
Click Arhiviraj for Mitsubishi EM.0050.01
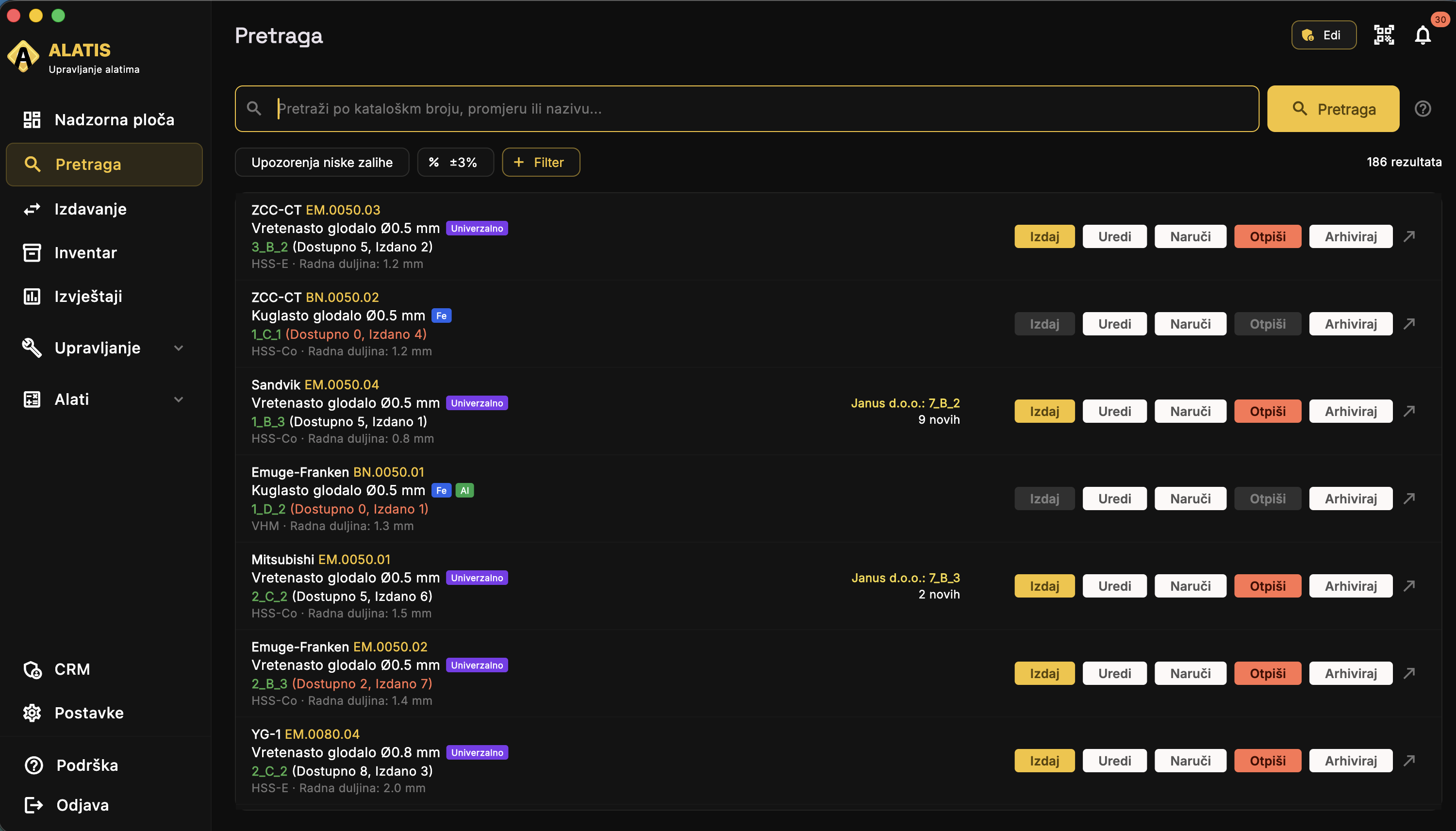(x=1351, y=585)
